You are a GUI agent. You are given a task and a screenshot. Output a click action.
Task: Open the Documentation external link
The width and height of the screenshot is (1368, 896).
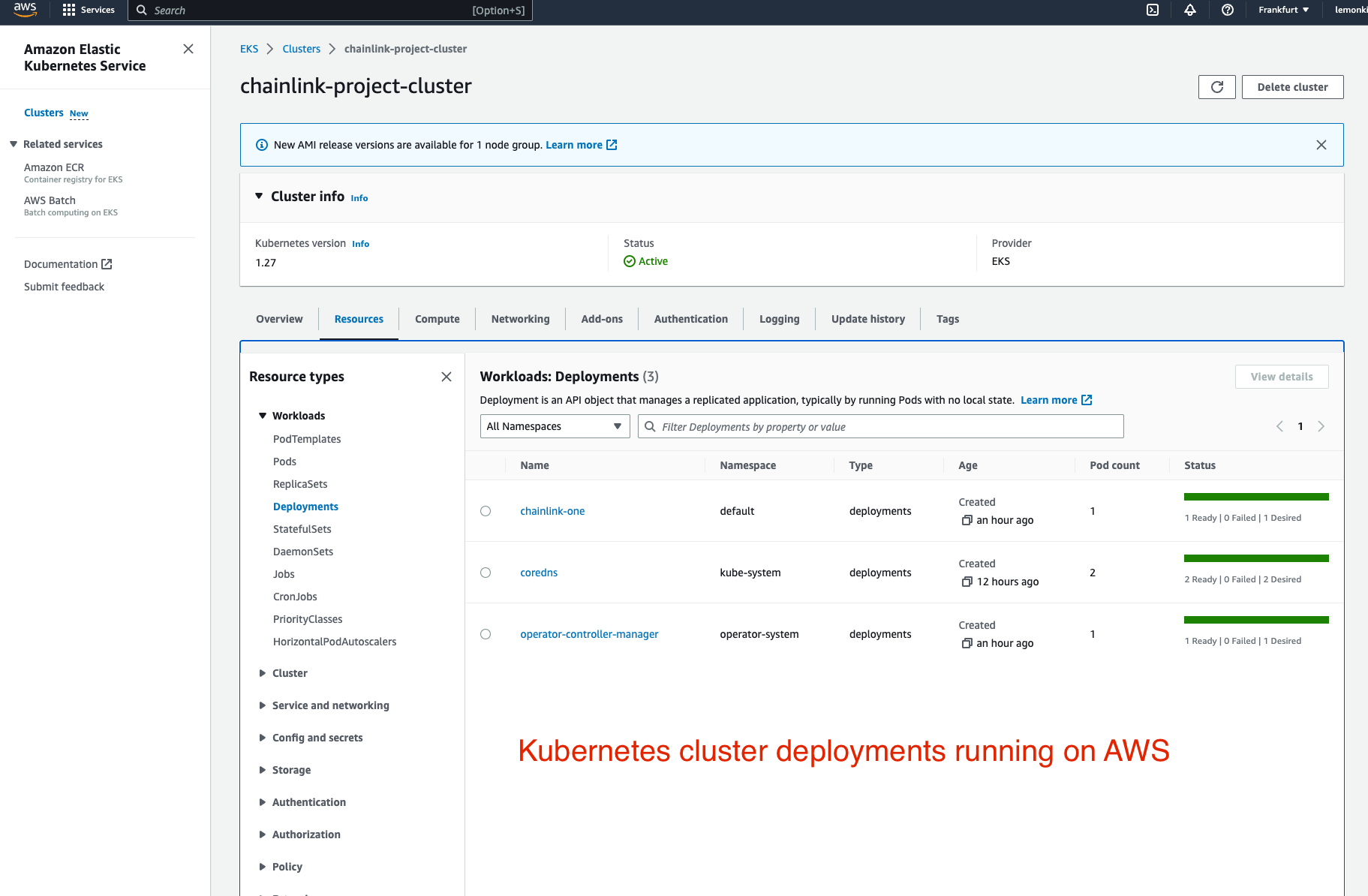pyautogui.click(x=68, y=264)
